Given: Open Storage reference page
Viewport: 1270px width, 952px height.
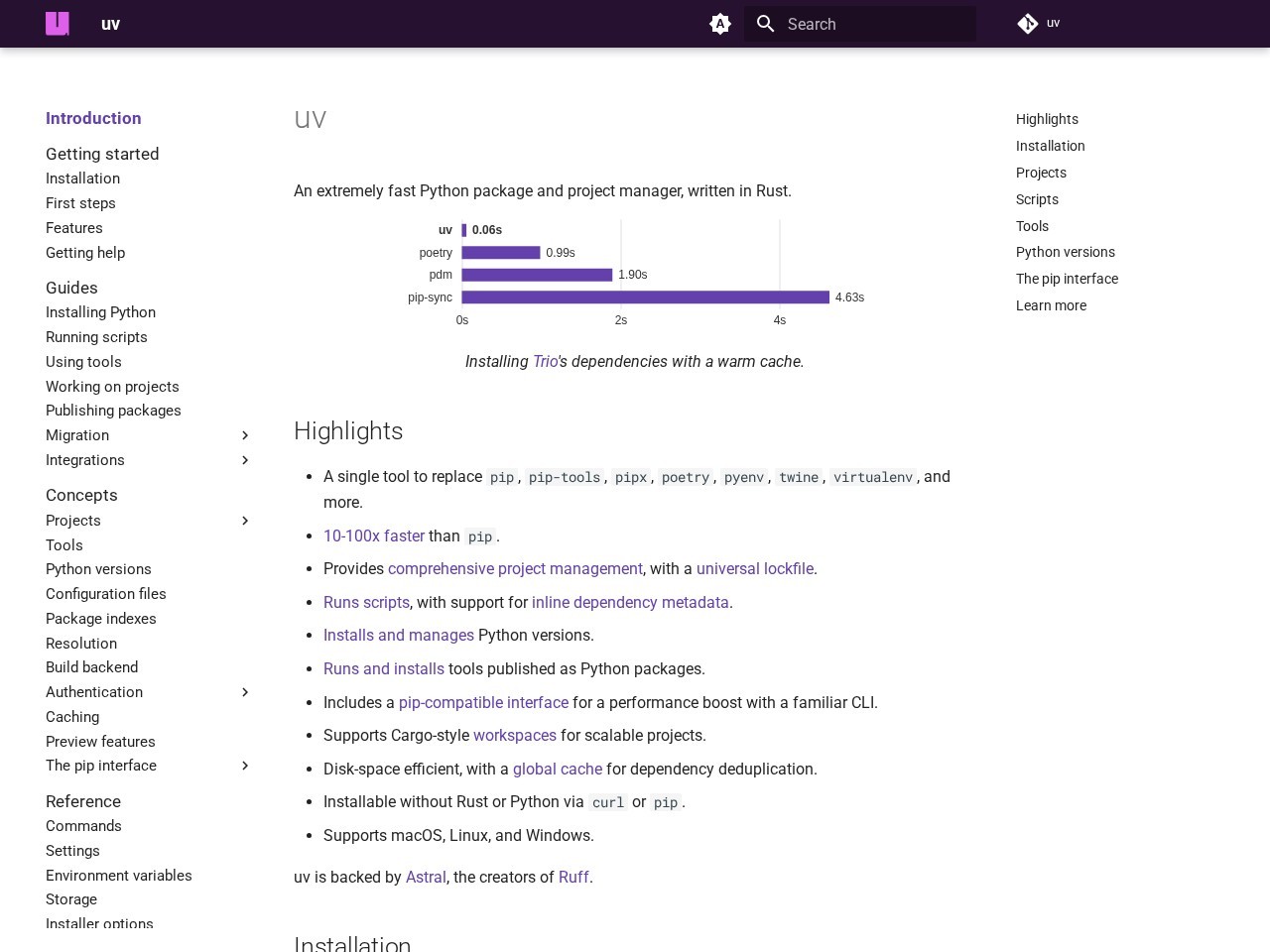Looking at the screenshot, I should tap(71, 899).
